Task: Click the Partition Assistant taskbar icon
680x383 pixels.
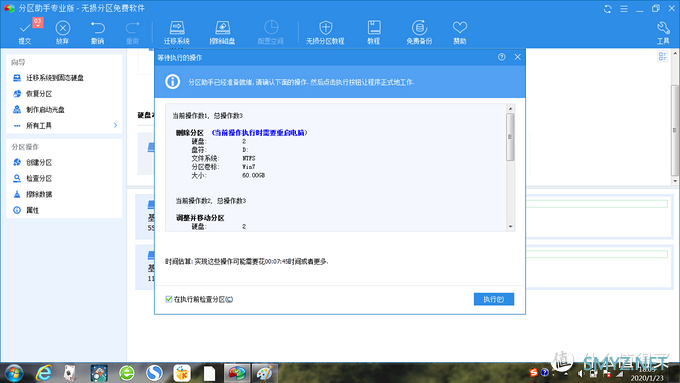Action: [x=237, y=373]
